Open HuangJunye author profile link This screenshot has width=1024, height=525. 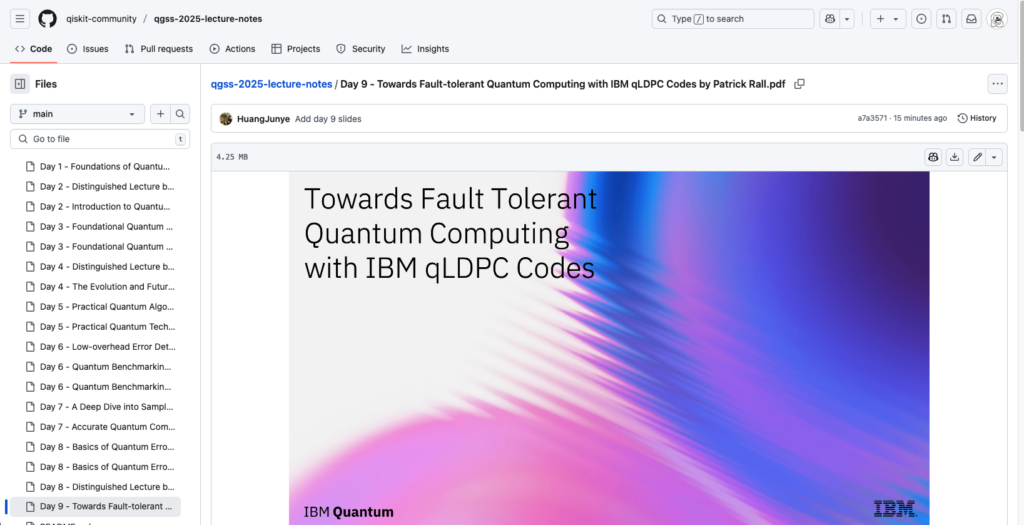(263, 119)
